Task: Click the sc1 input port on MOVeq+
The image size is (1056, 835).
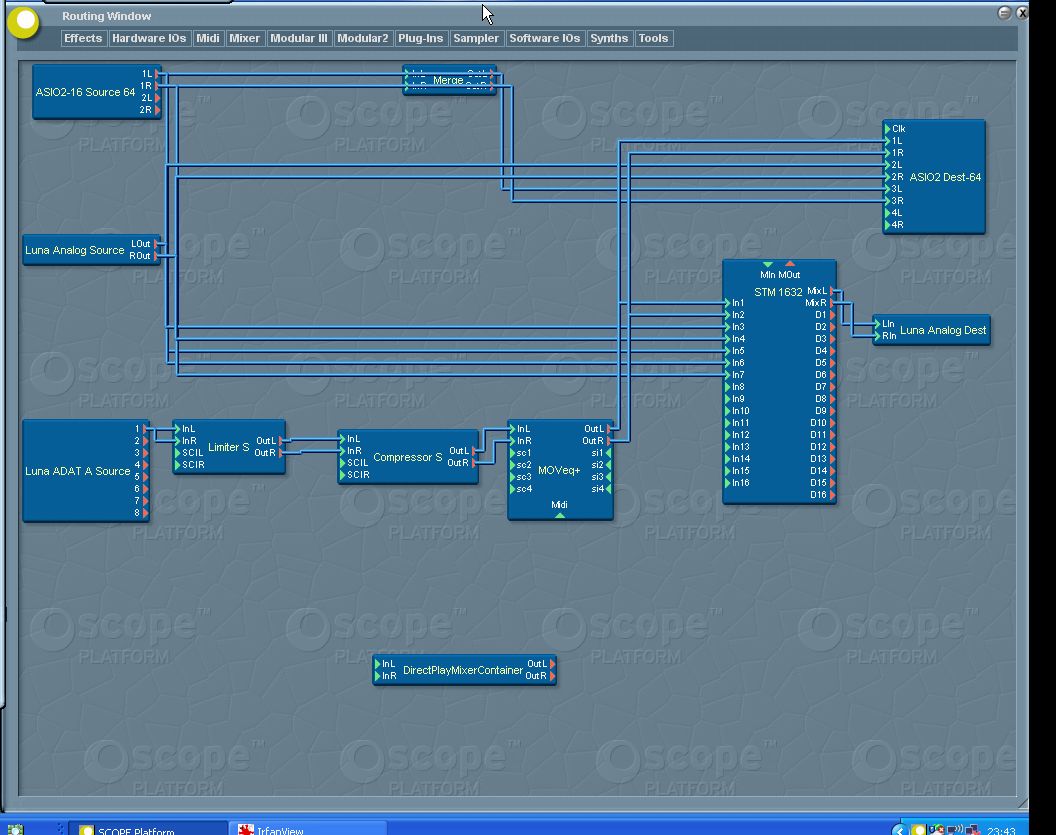Action: coord(513,453)
